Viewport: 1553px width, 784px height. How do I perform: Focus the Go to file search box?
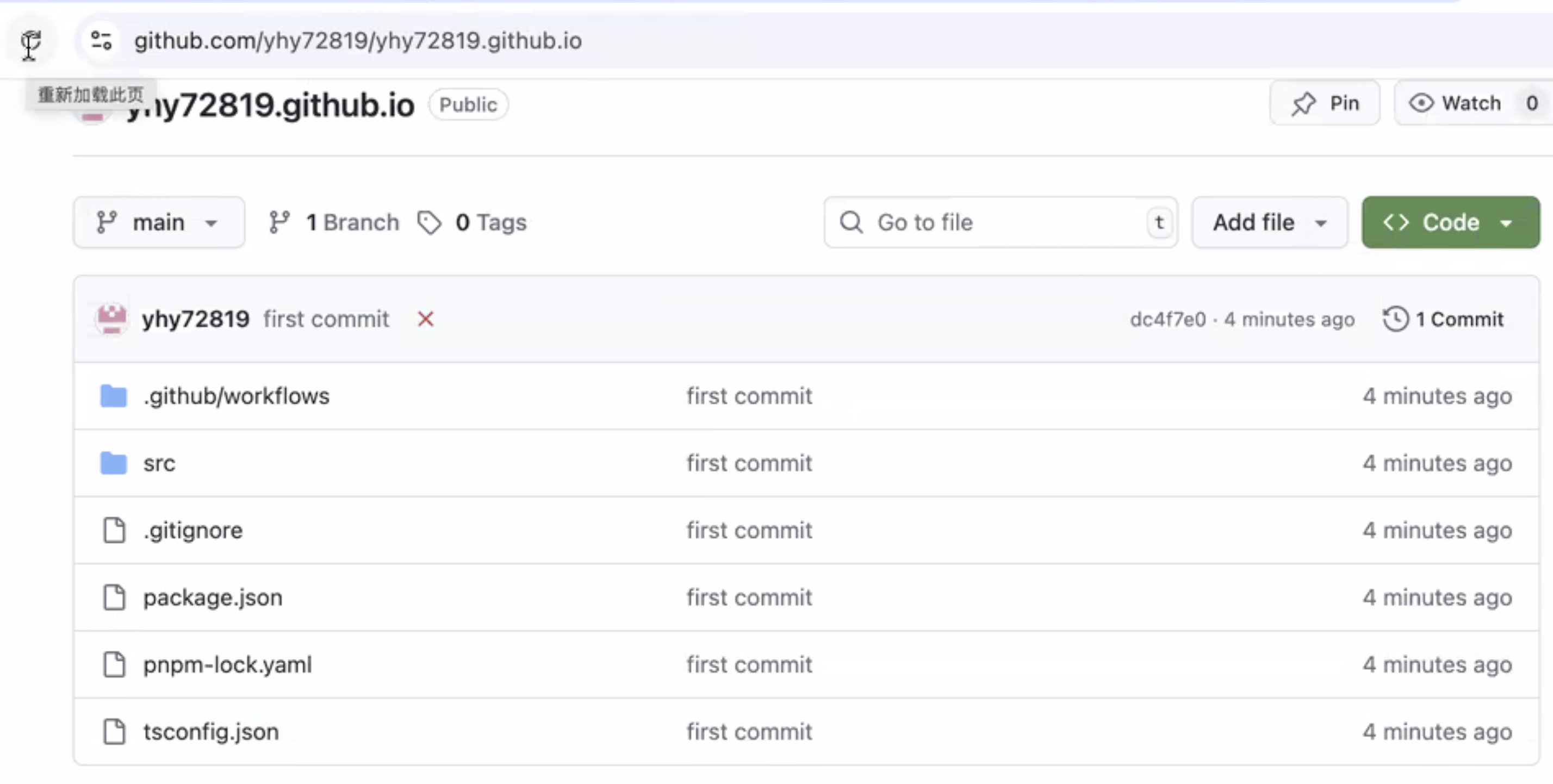click(1001, 222)
